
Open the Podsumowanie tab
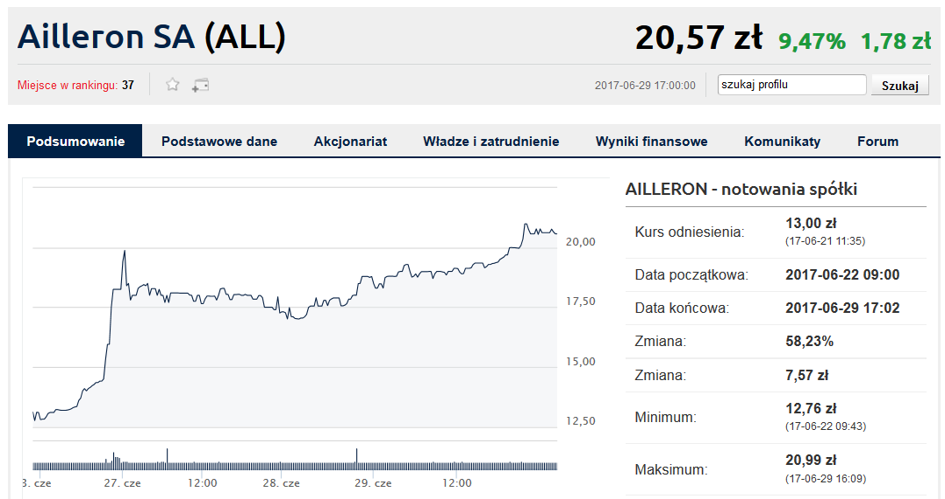75,141
